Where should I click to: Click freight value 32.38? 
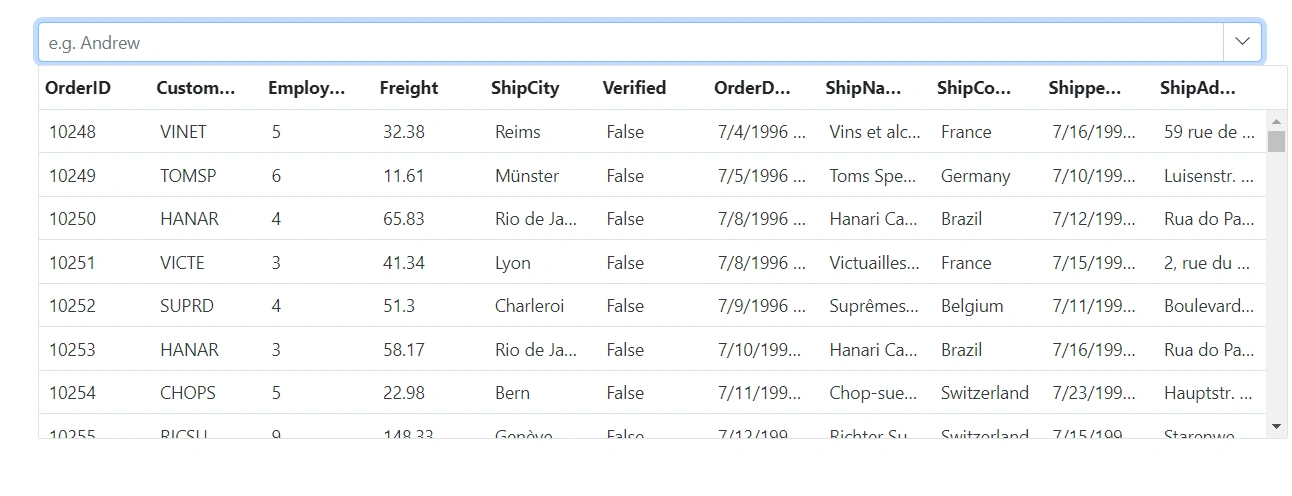pos(404,132)
